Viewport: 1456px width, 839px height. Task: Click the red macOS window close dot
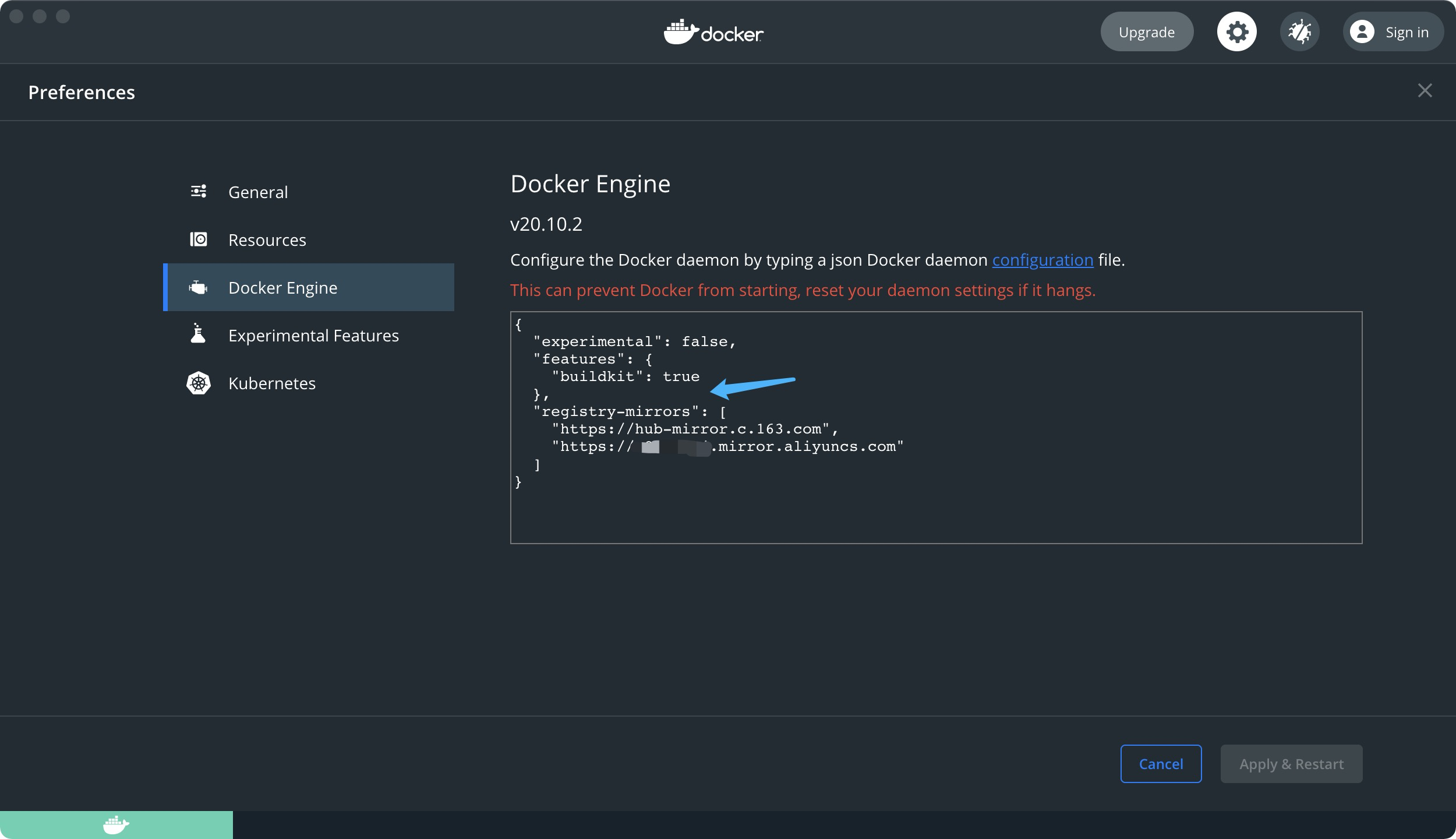16,16
